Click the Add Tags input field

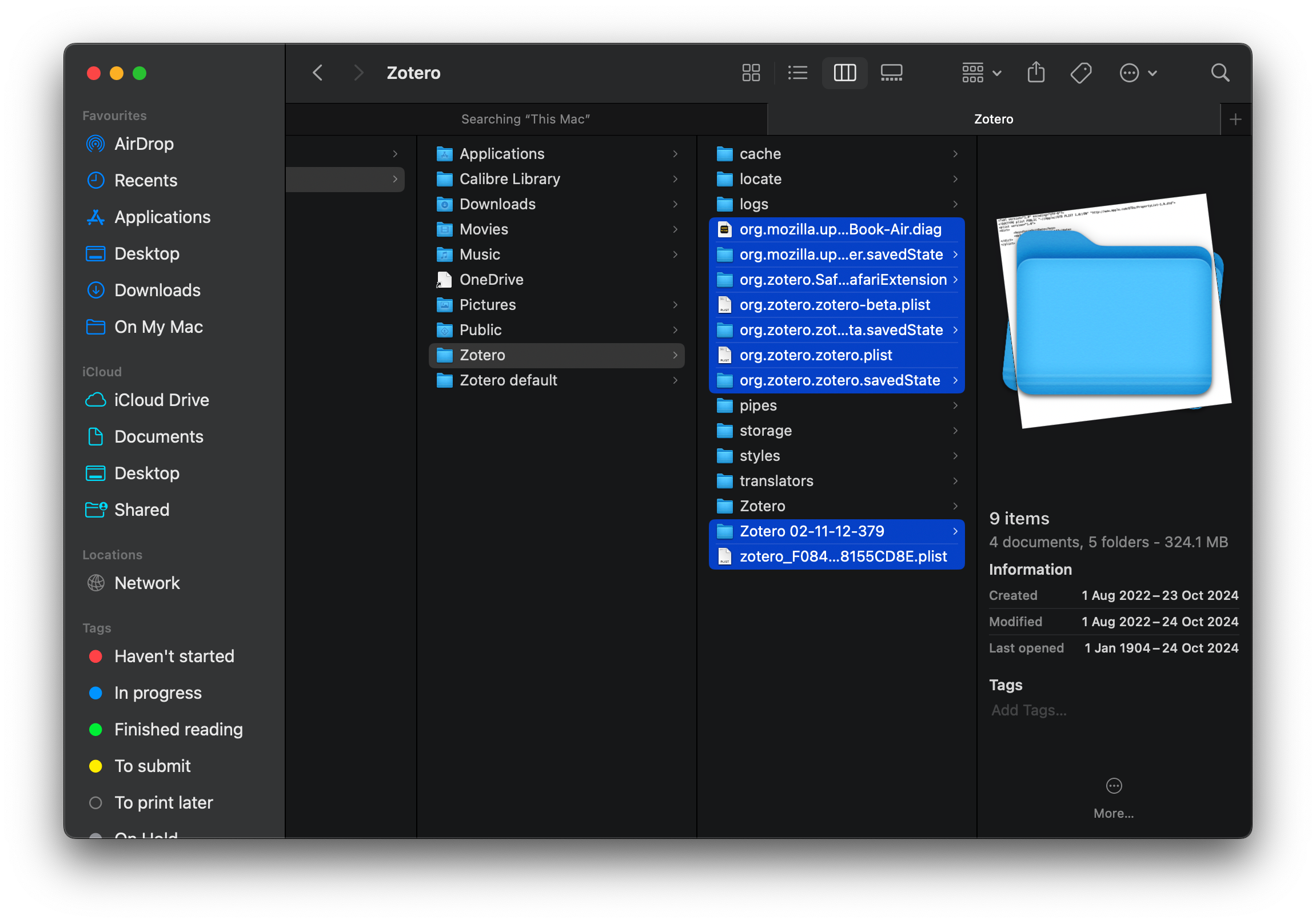coord(1029,710)
